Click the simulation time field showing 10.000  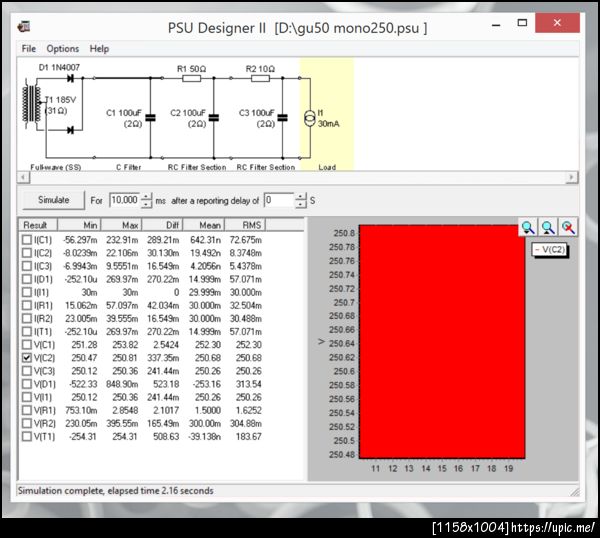click(125, 201)
